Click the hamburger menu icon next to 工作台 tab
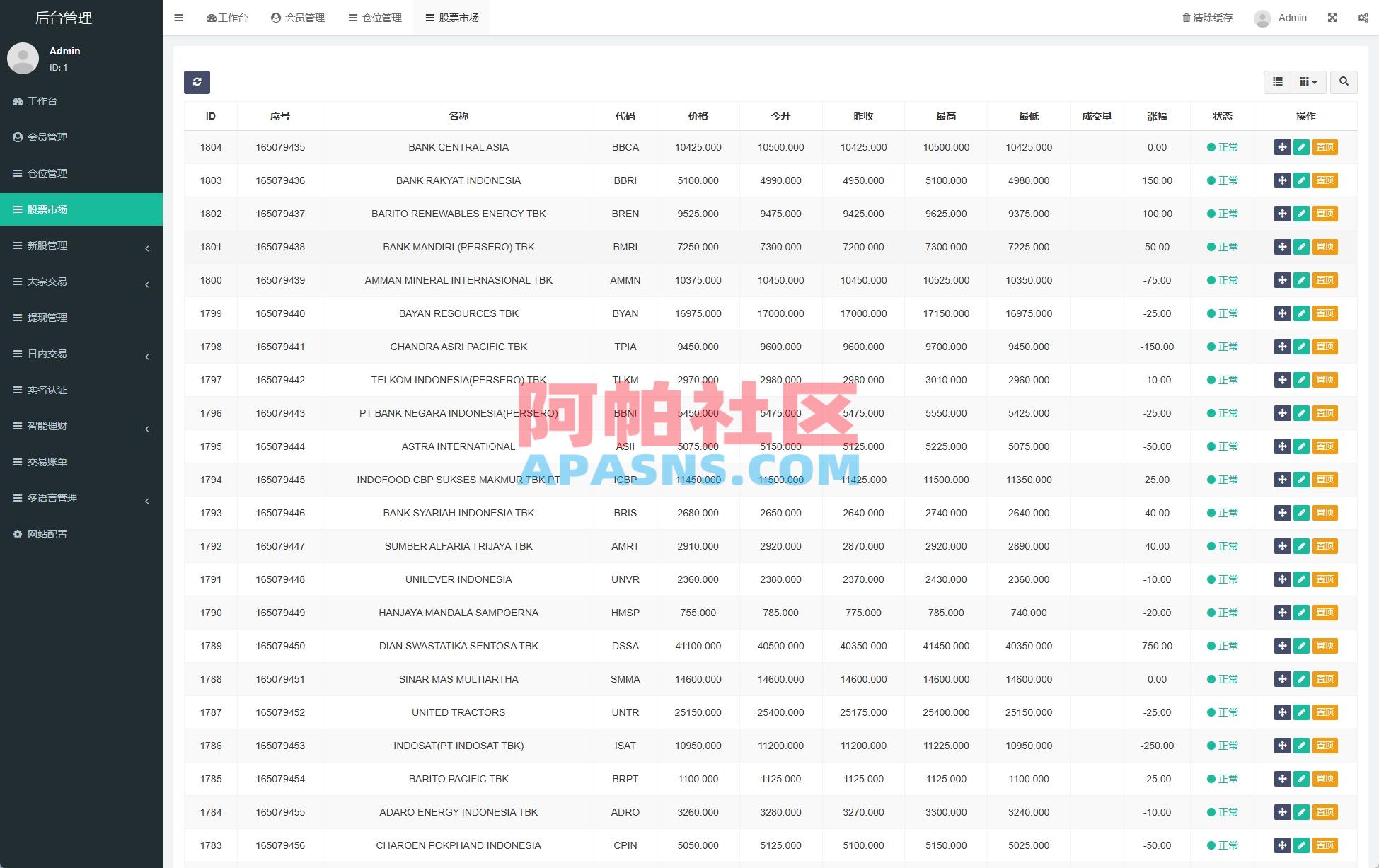Viewport: 1379px width, 868px height. pyautogui.click(x=178, y=17)
